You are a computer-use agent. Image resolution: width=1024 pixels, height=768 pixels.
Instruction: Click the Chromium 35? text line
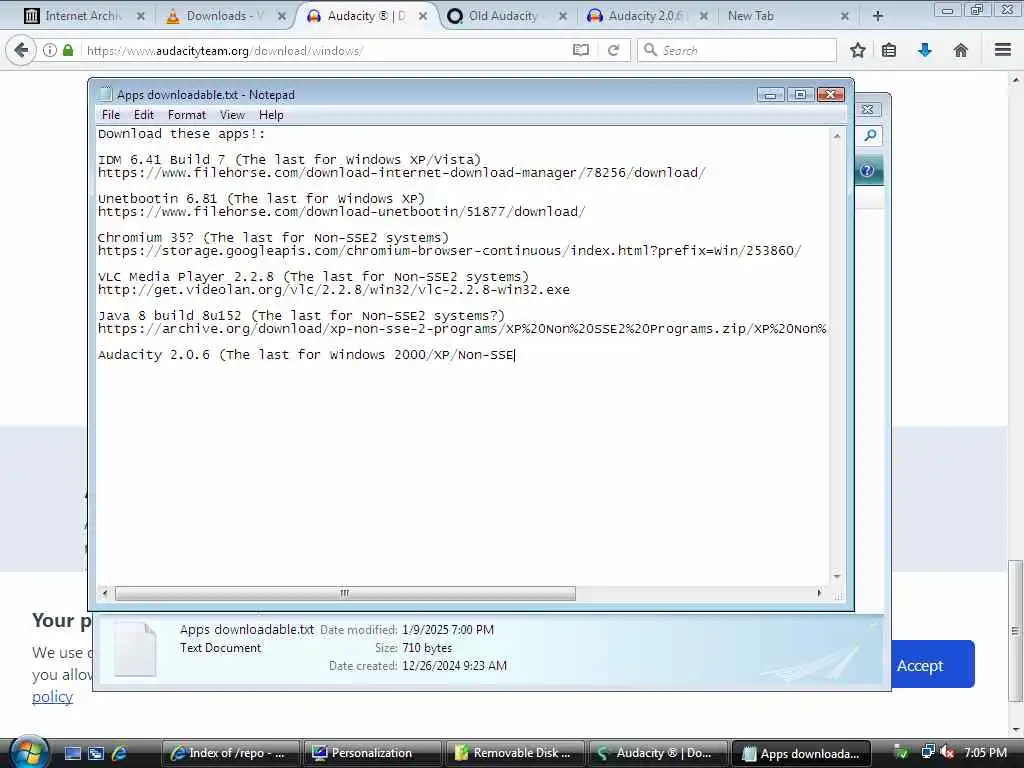[274, 238]
